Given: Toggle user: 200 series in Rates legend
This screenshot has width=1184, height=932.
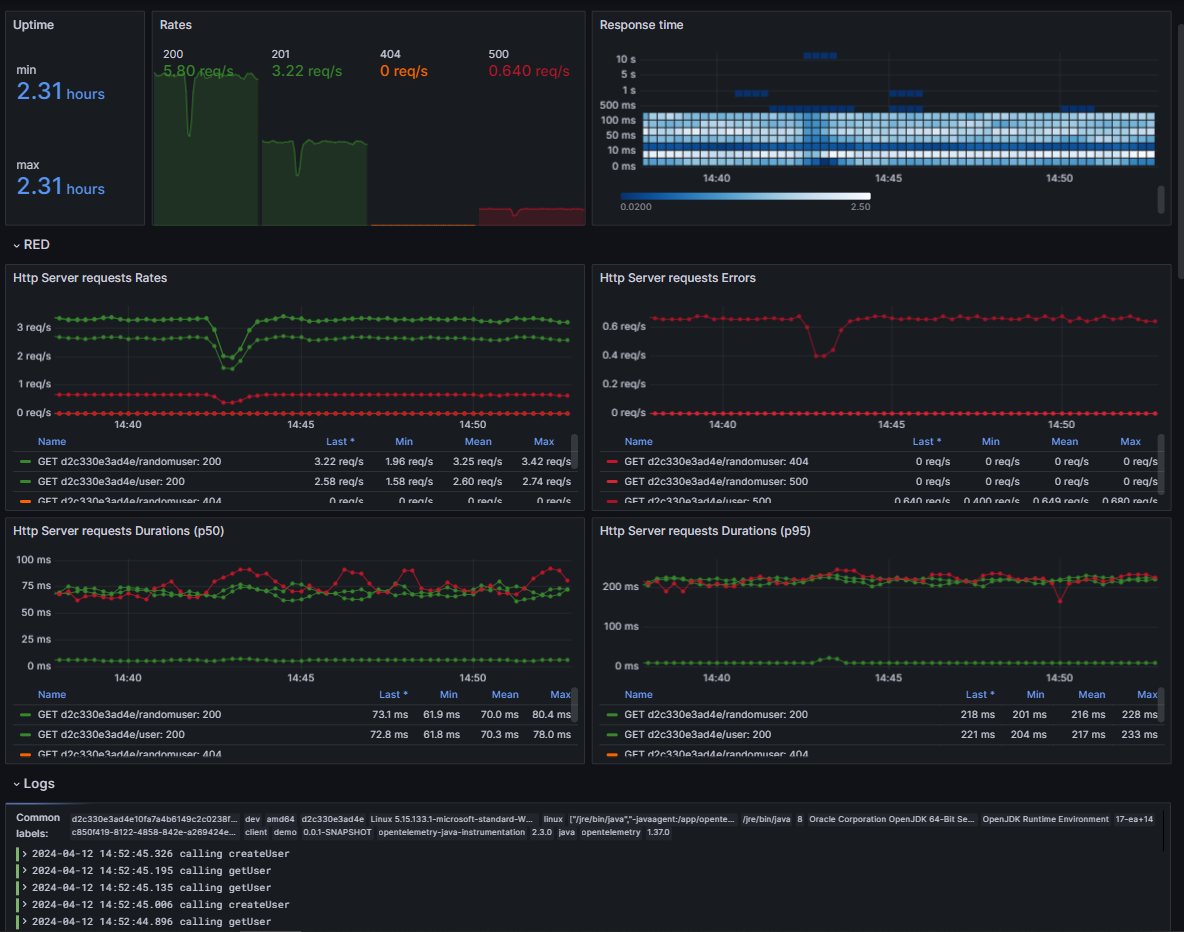Looking at the screenshot, I should 111,481.
